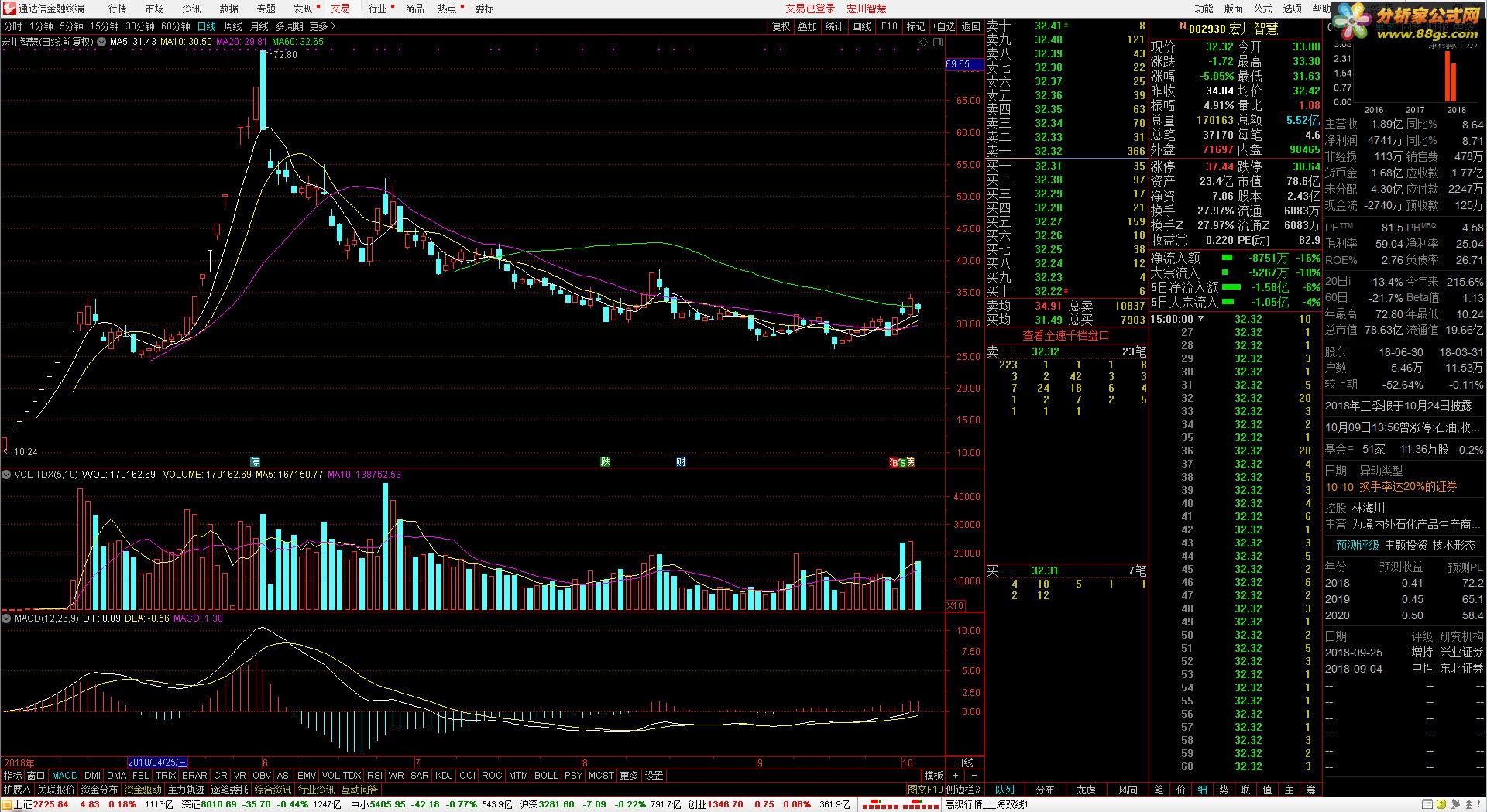Switch chart period to 30分钟
The image size is (1487, 812).
coord(140,26)
